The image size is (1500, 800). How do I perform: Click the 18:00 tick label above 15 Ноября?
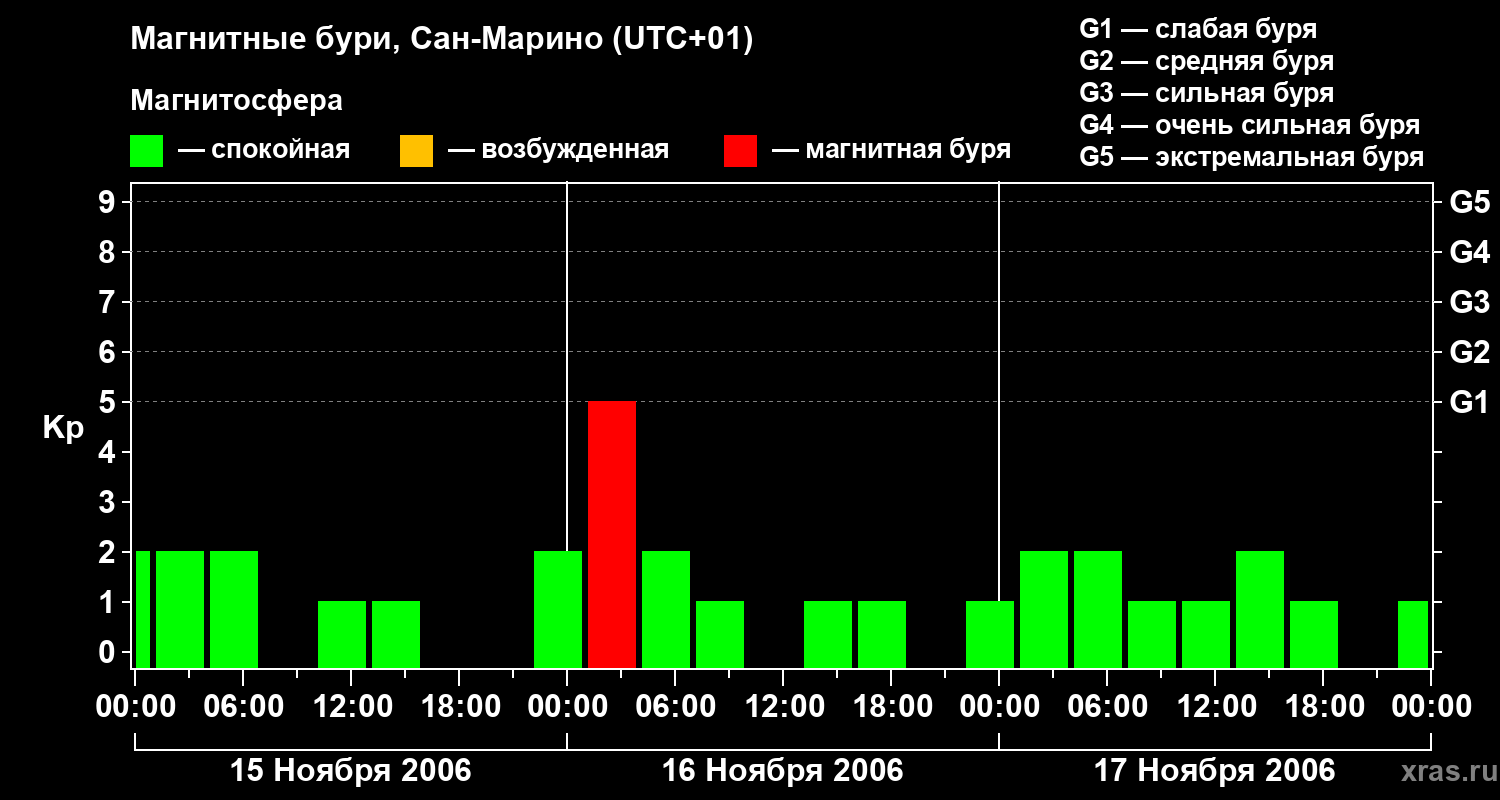(459, 707)
